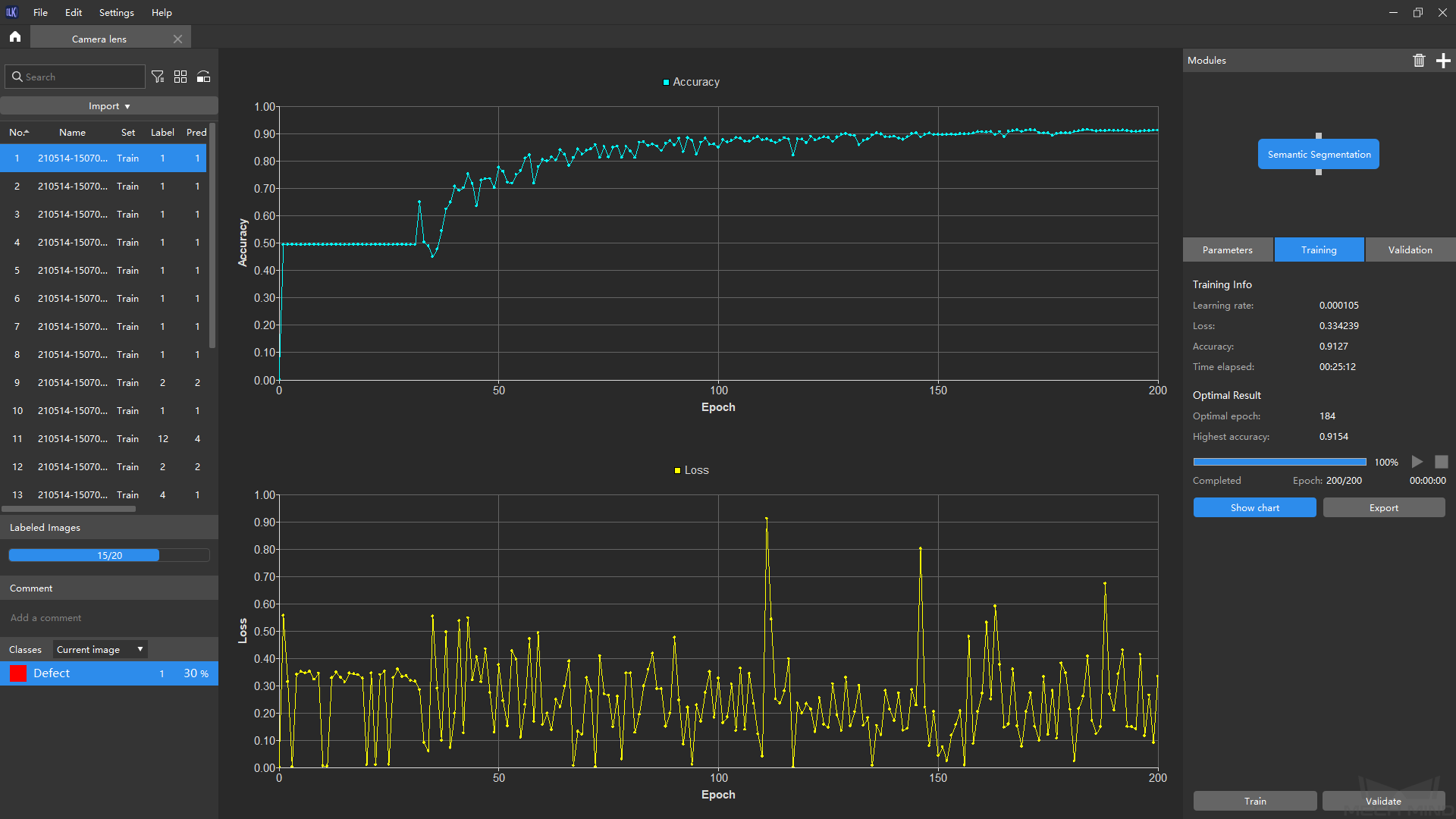Viewport: 1456px width, 819px height.
Task: Click the Show chart button
Action: pos(1254,507)
